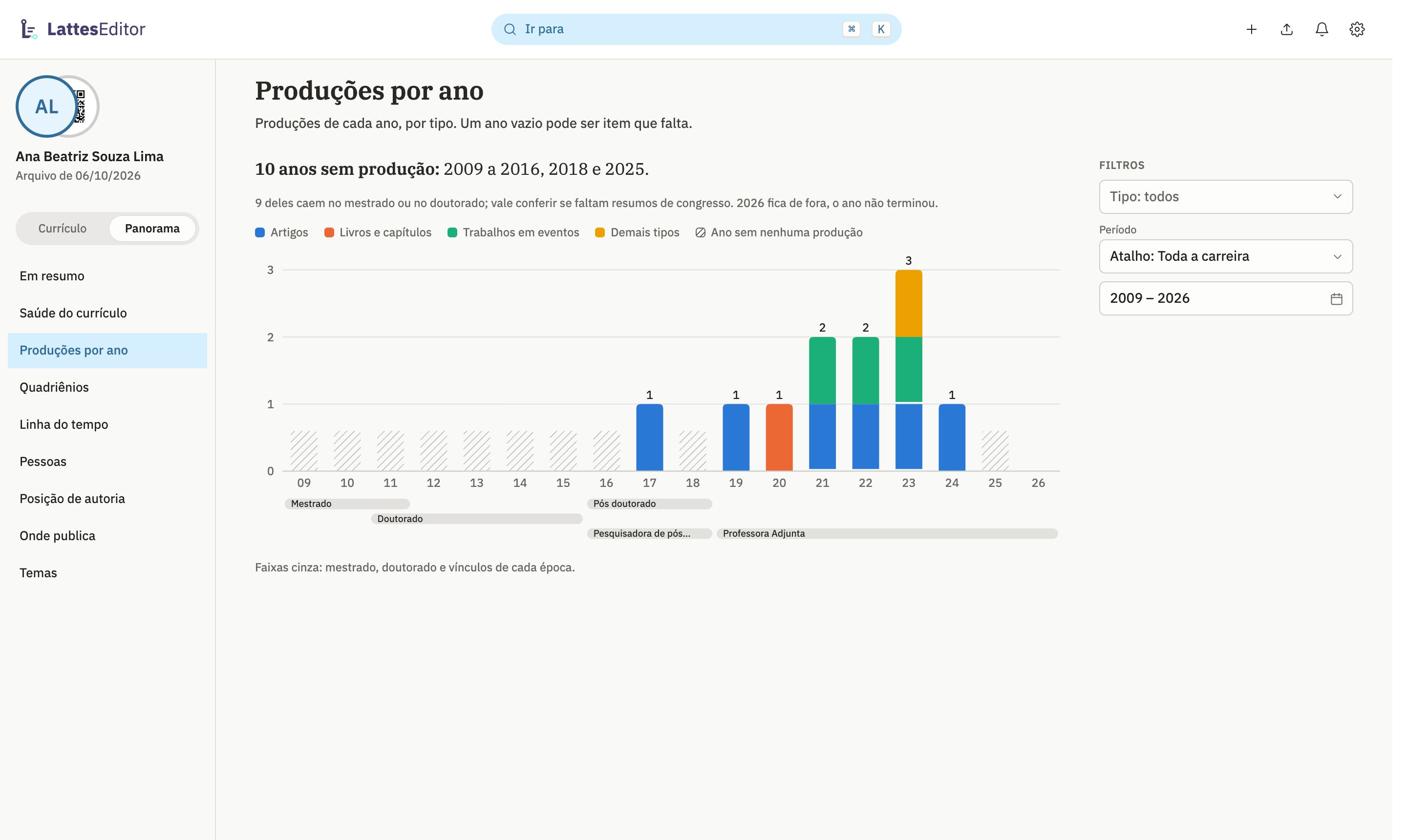This screenshot has height=840, width=1407.
Task: Click the 2023 stacked bar's orange segment
Action: 908,304
